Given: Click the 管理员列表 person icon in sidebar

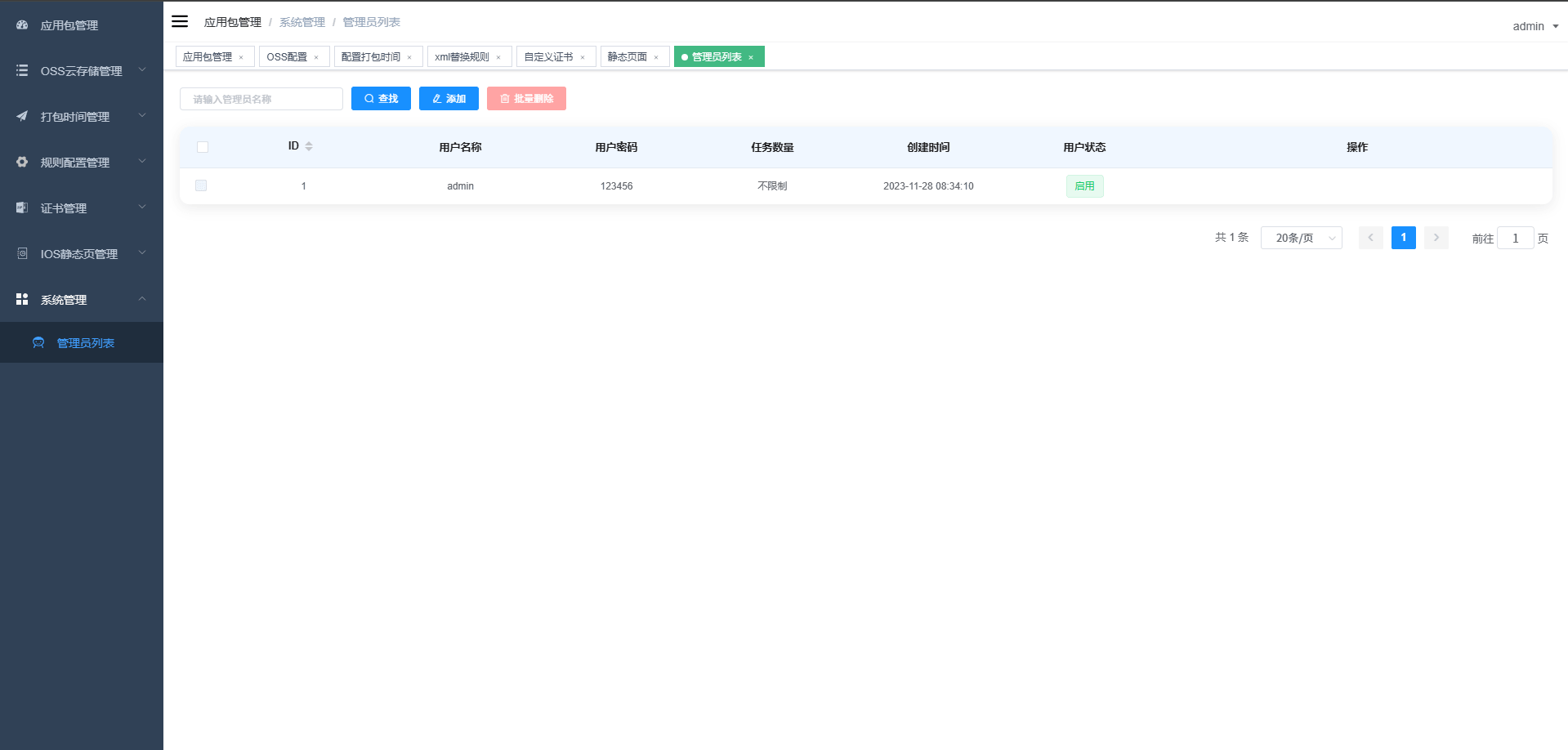Looking at the screenshot, I should 38,342.
